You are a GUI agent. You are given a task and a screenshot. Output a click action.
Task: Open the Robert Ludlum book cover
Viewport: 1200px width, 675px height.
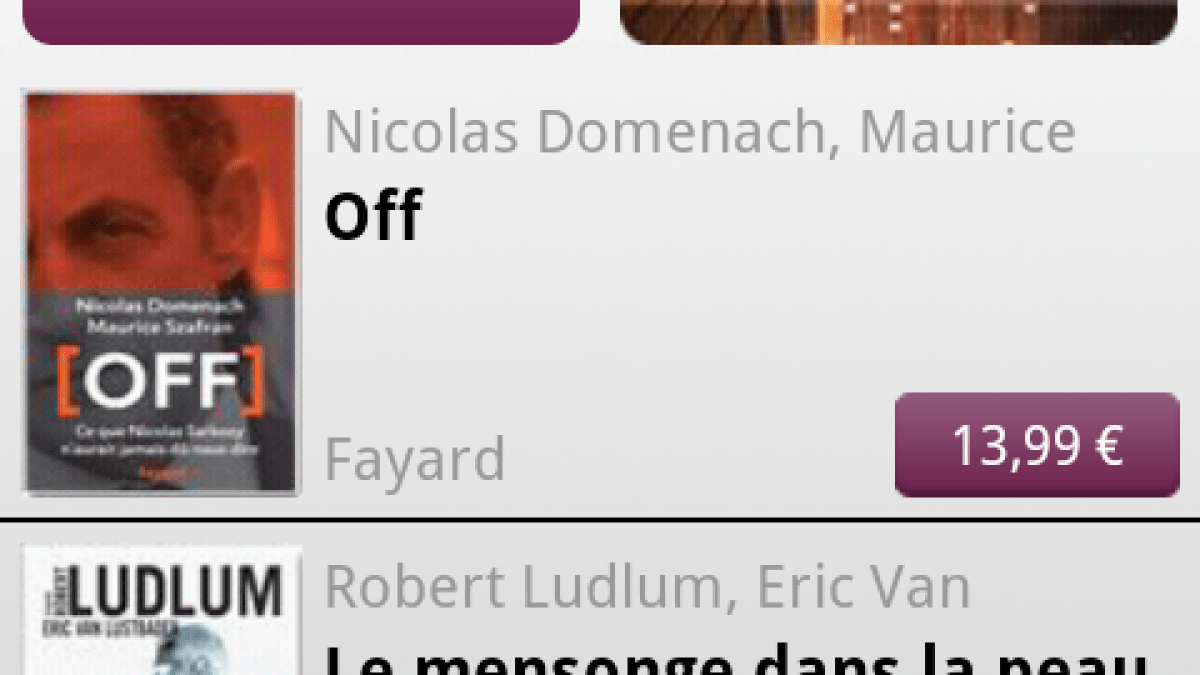coord(161,610)
